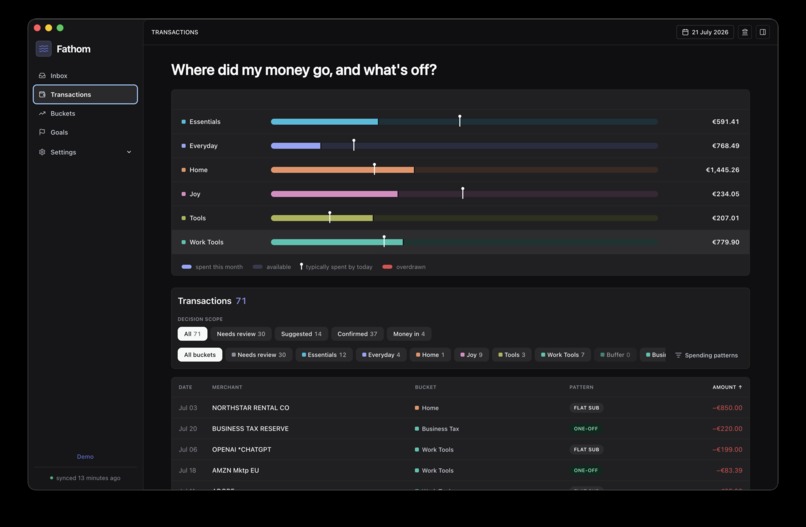Click the Transactions icon in the sidebar
Screen dimensions: 806x527
tap(42, 95)
